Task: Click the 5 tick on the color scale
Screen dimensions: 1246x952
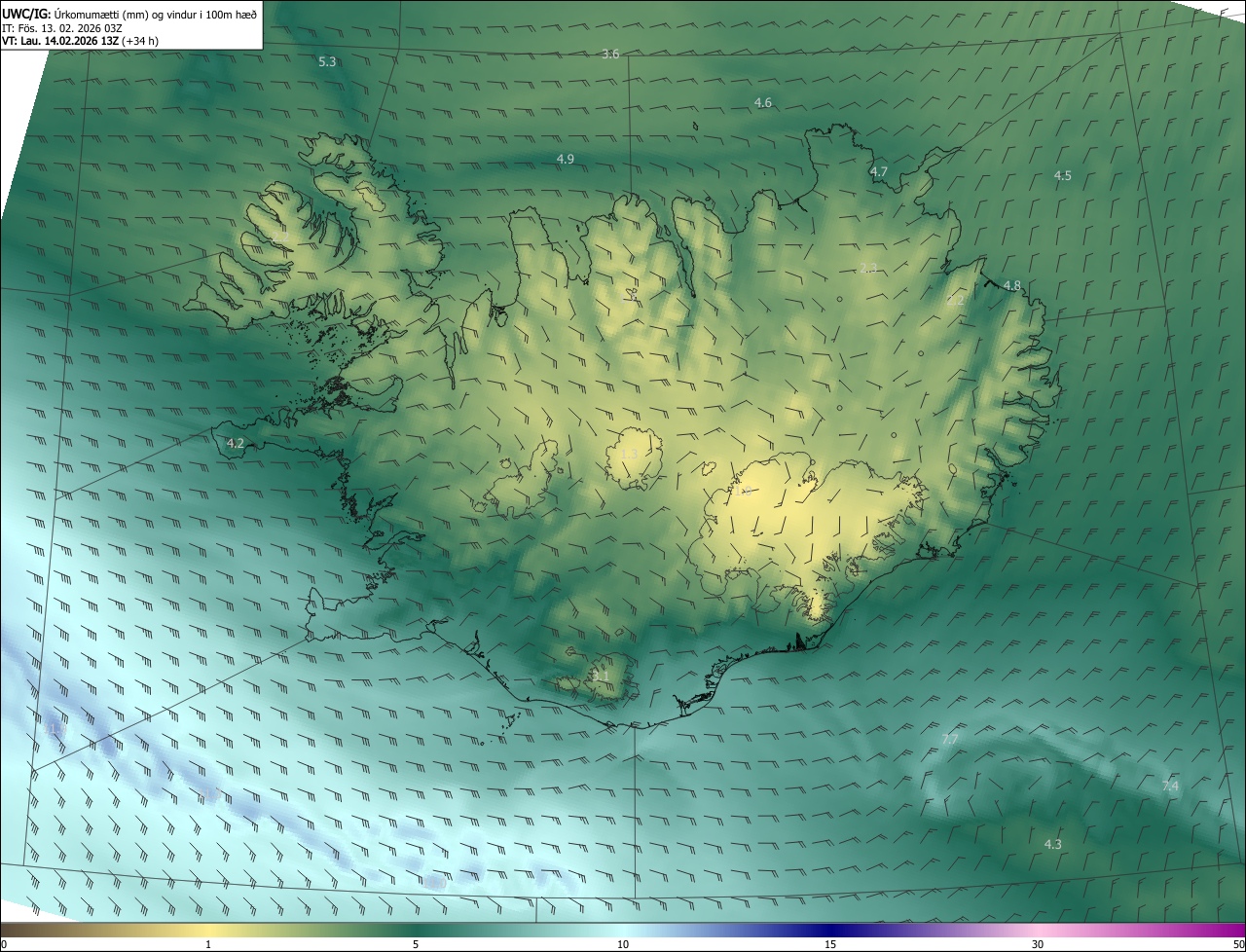Action: click(416, 944)
